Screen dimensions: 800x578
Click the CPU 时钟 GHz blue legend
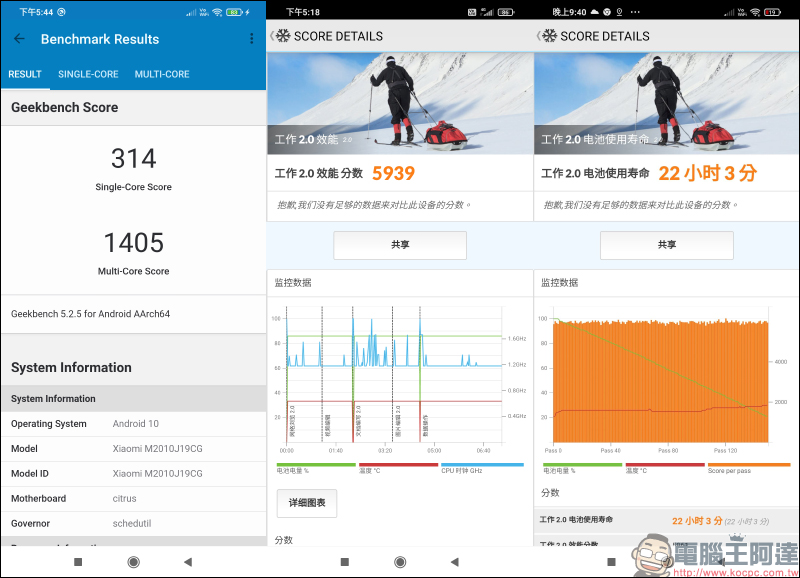pos(482,468)
